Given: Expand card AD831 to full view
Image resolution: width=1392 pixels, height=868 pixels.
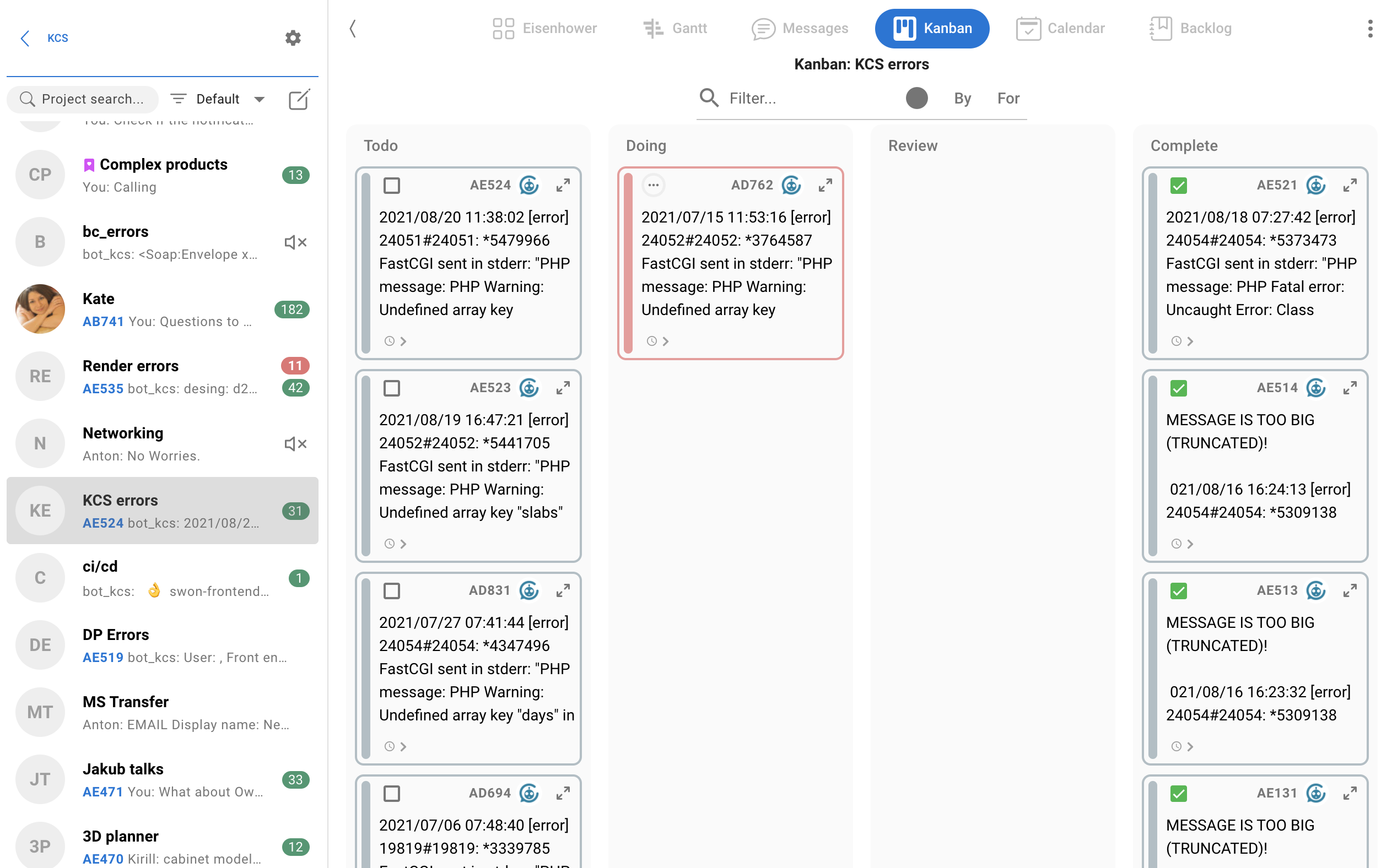Looking at the screenshot, I should (x=563, y=590).
